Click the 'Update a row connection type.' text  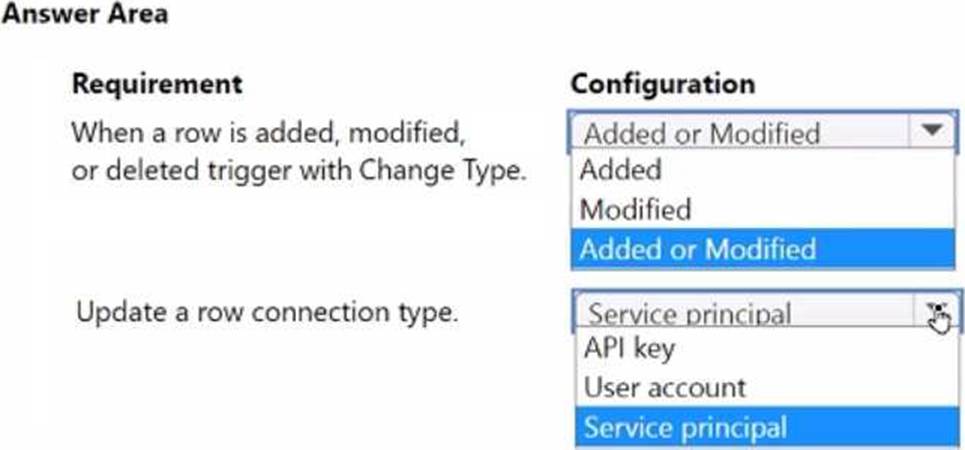tap(267, 312)
